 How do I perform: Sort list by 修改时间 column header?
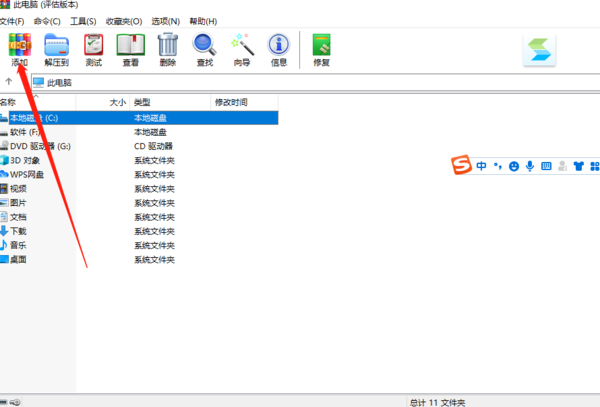pos(231,102)
